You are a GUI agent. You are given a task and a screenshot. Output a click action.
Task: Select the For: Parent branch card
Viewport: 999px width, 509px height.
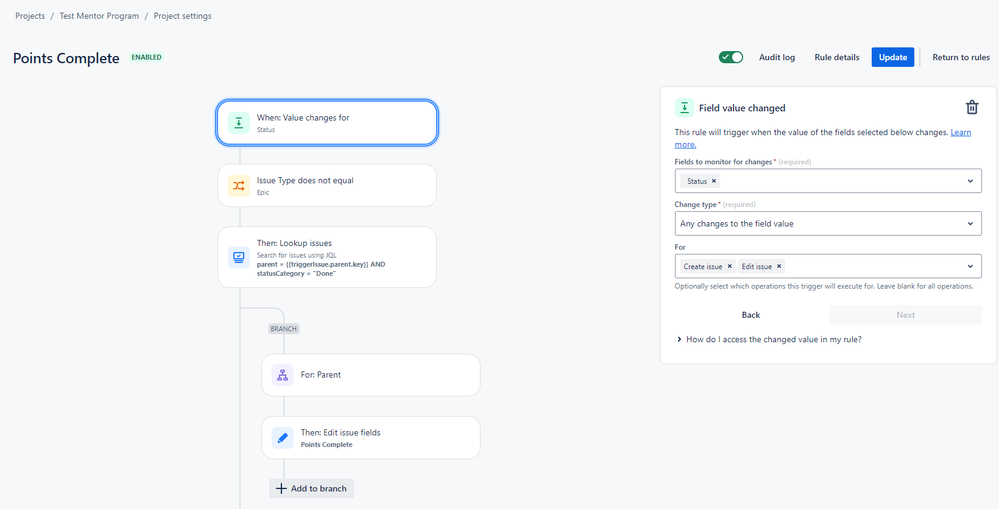[371, 375]
